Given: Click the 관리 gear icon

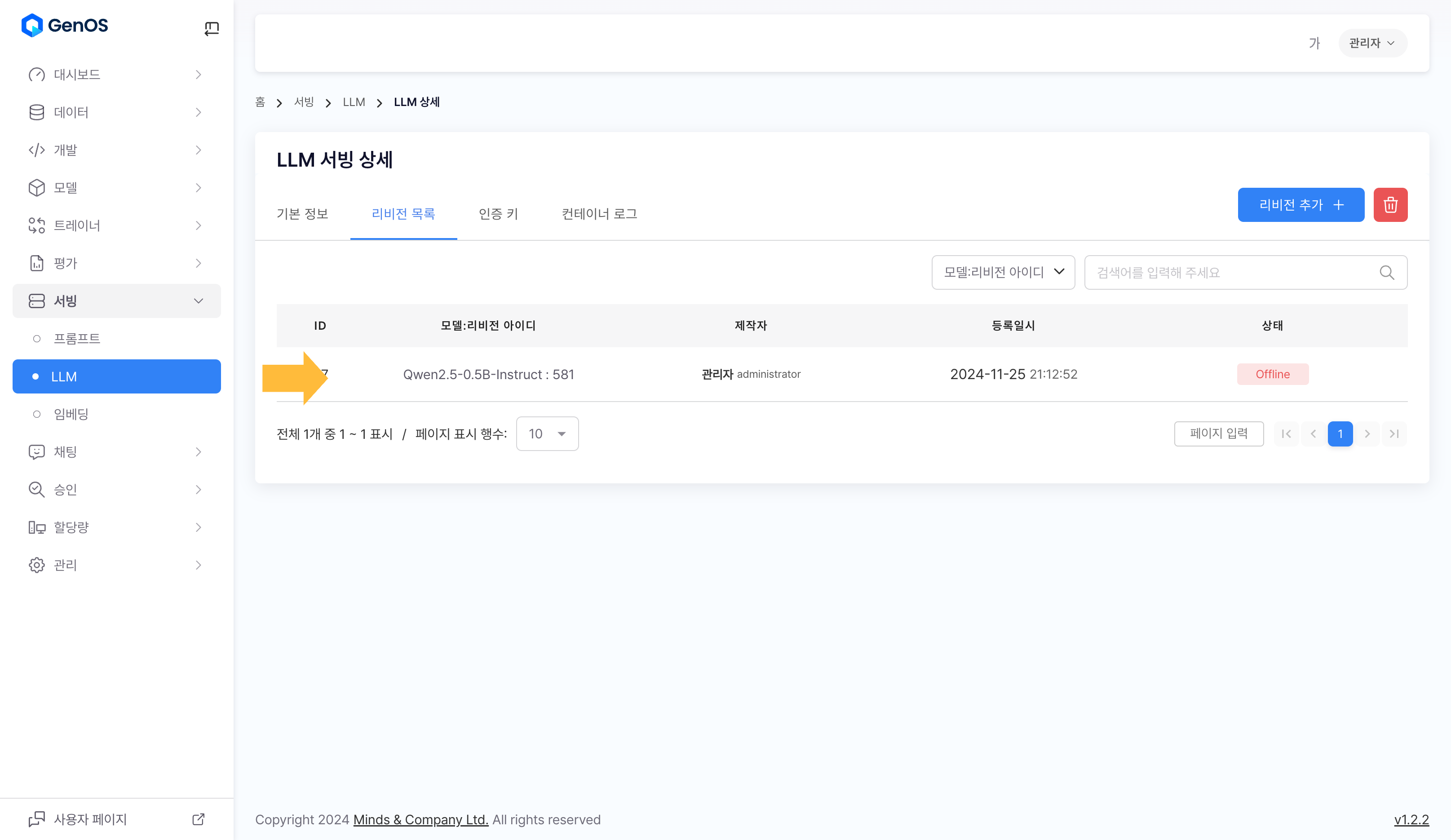Looking at the screenshot, I should (37, 565).
